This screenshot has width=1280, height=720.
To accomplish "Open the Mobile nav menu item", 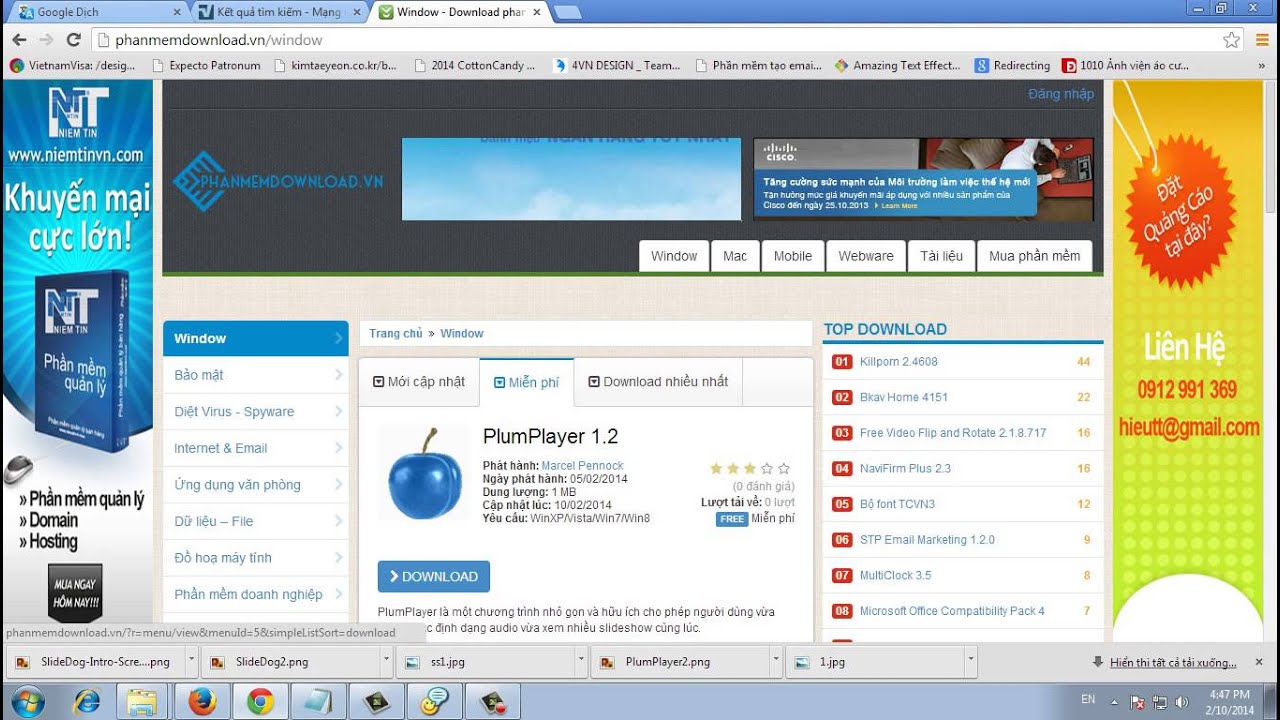I will coord(793,256).
